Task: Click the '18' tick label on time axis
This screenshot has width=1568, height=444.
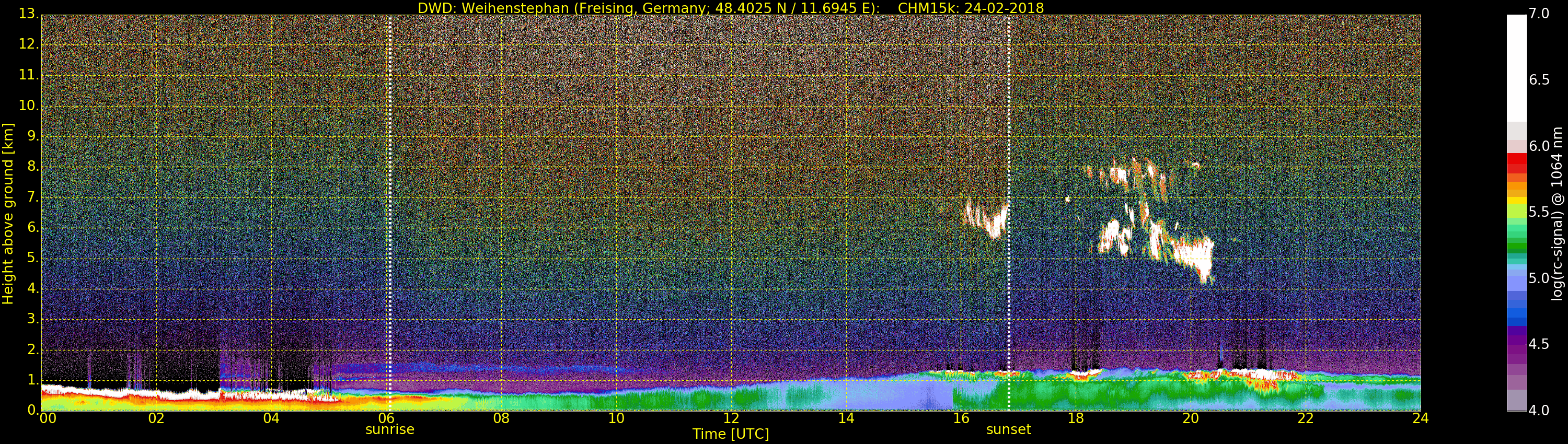Action: 1076,418
